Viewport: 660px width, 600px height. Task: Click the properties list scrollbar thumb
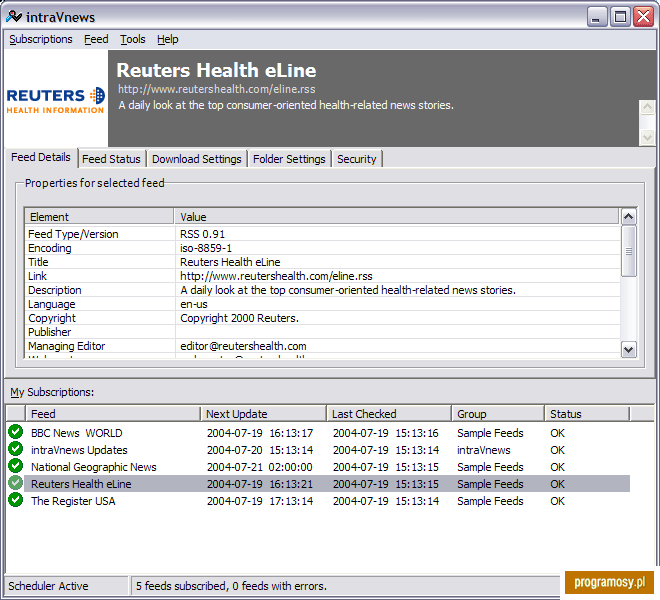coord(628,251)
